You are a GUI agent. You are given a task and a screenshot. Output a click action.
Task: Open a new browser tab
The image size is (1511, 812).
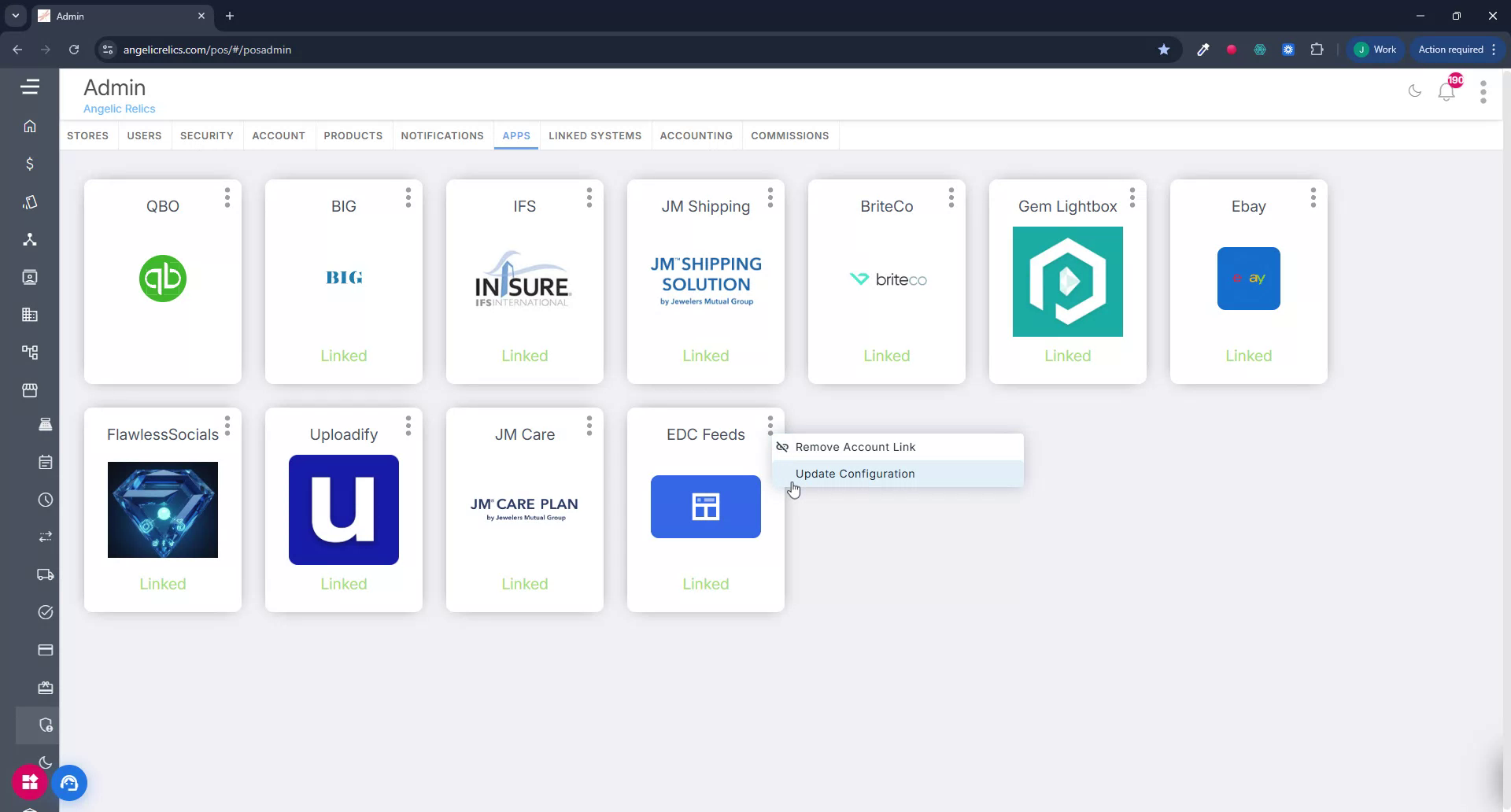(x=230, y=16)
